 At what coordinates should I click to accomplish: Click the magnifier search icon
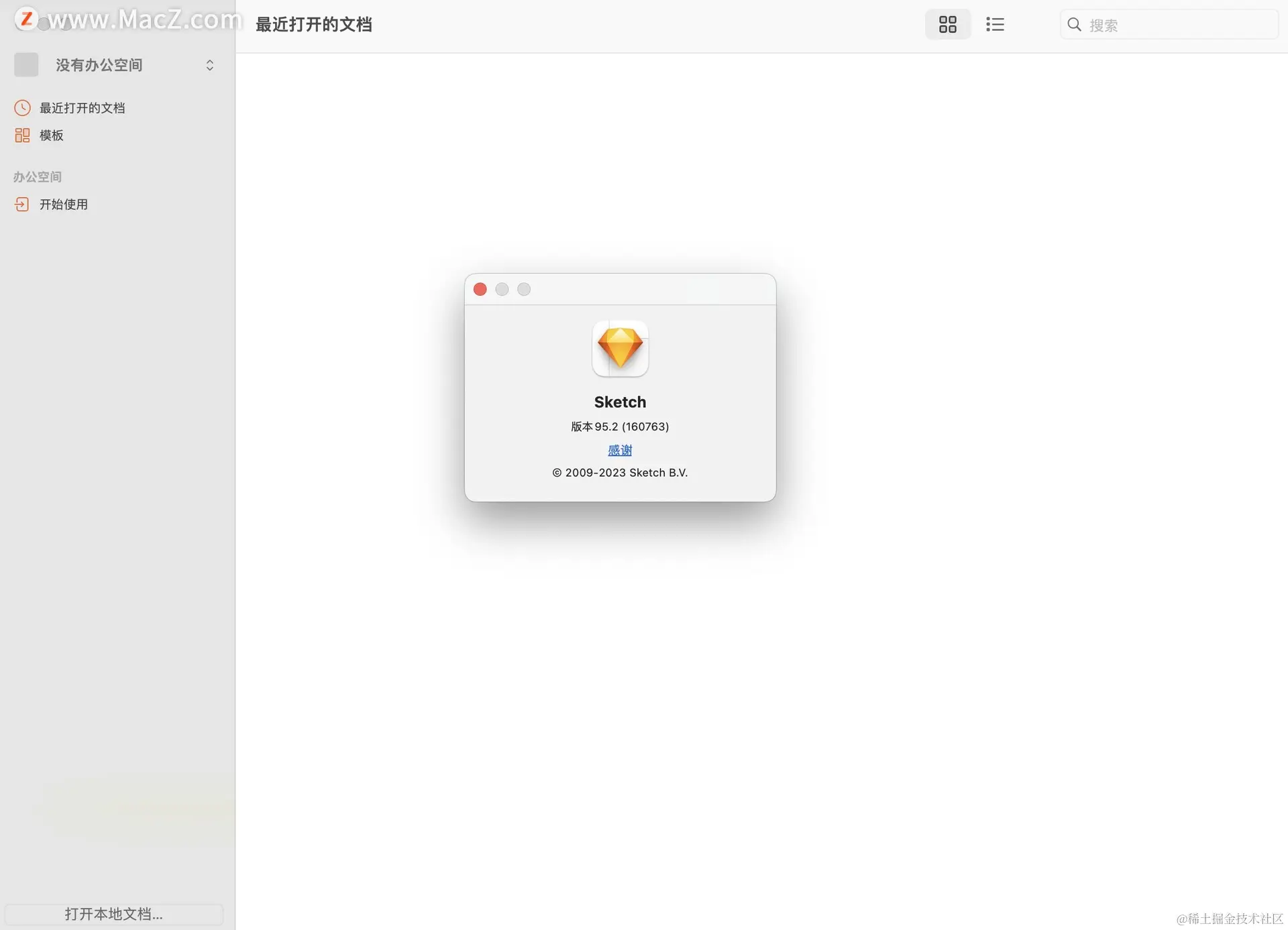point(1074,25)
